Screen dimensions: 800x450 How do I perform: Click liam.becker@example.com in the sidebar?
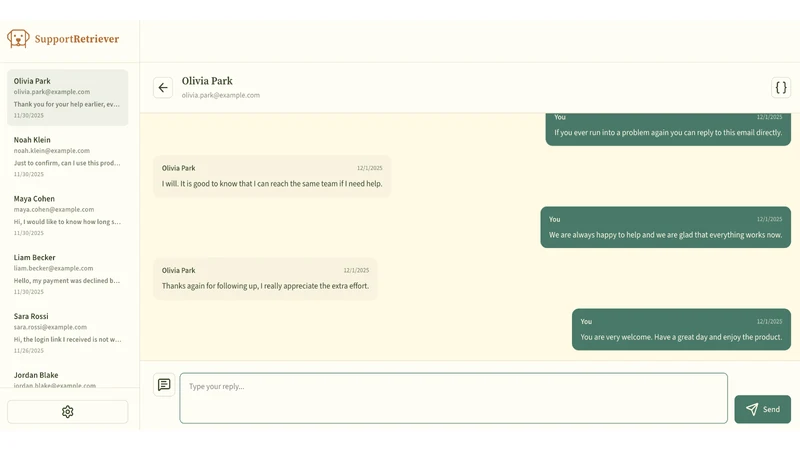tap(53, 268)
